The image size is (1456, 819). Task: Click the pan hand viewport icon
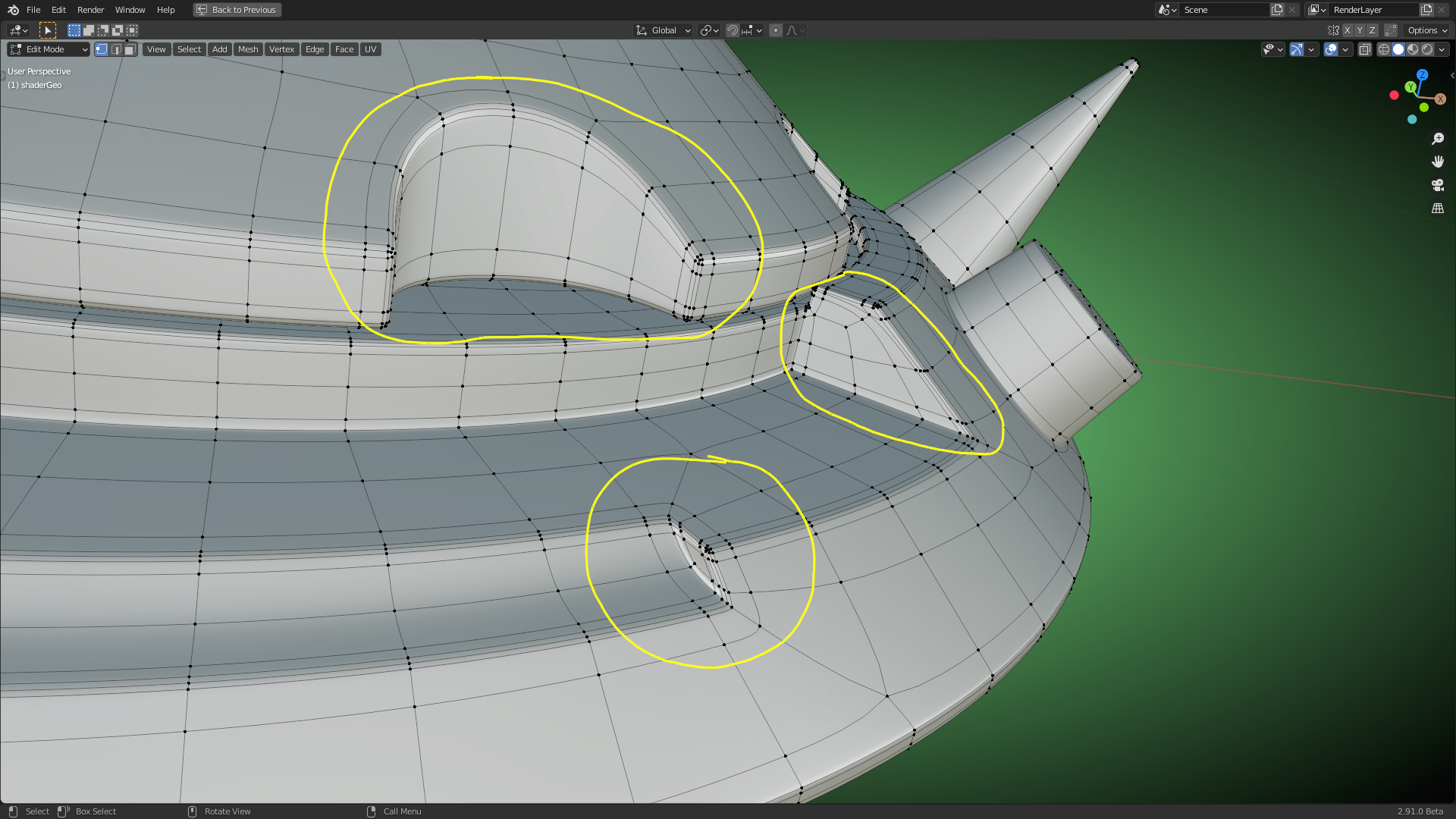[x=1437, y=162]
